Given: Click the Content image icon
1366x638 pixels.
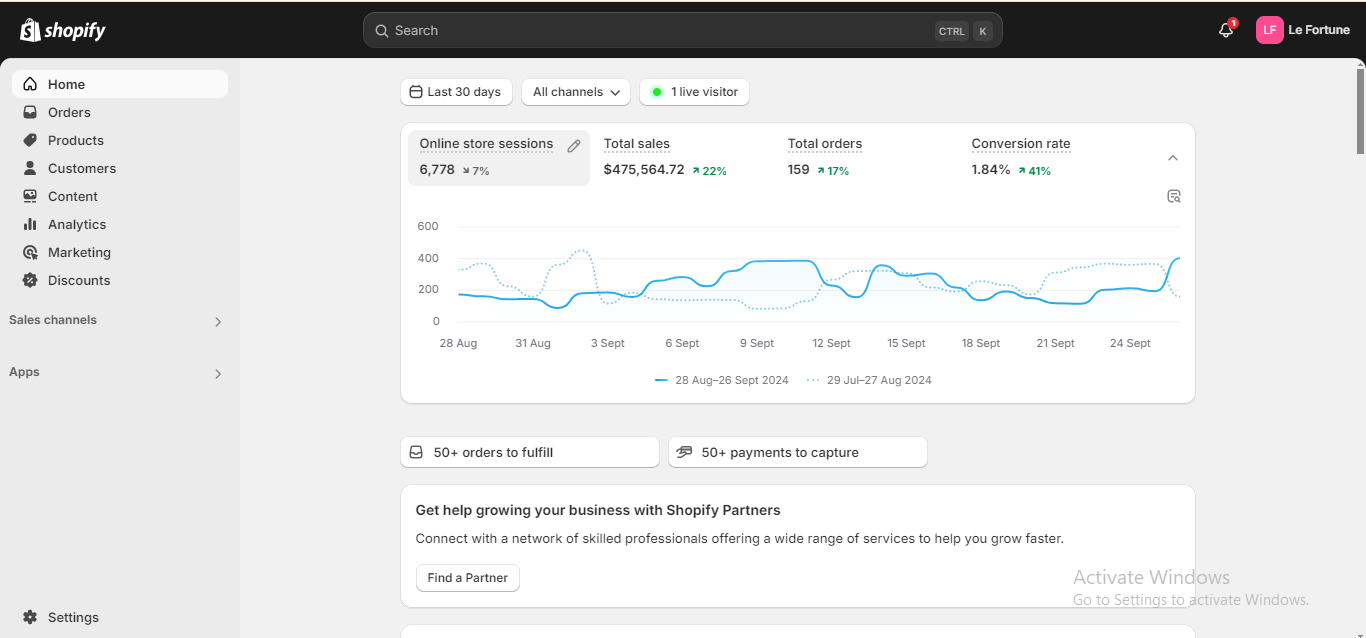Looking at the screenshot, I should click(x=30, y=196).
